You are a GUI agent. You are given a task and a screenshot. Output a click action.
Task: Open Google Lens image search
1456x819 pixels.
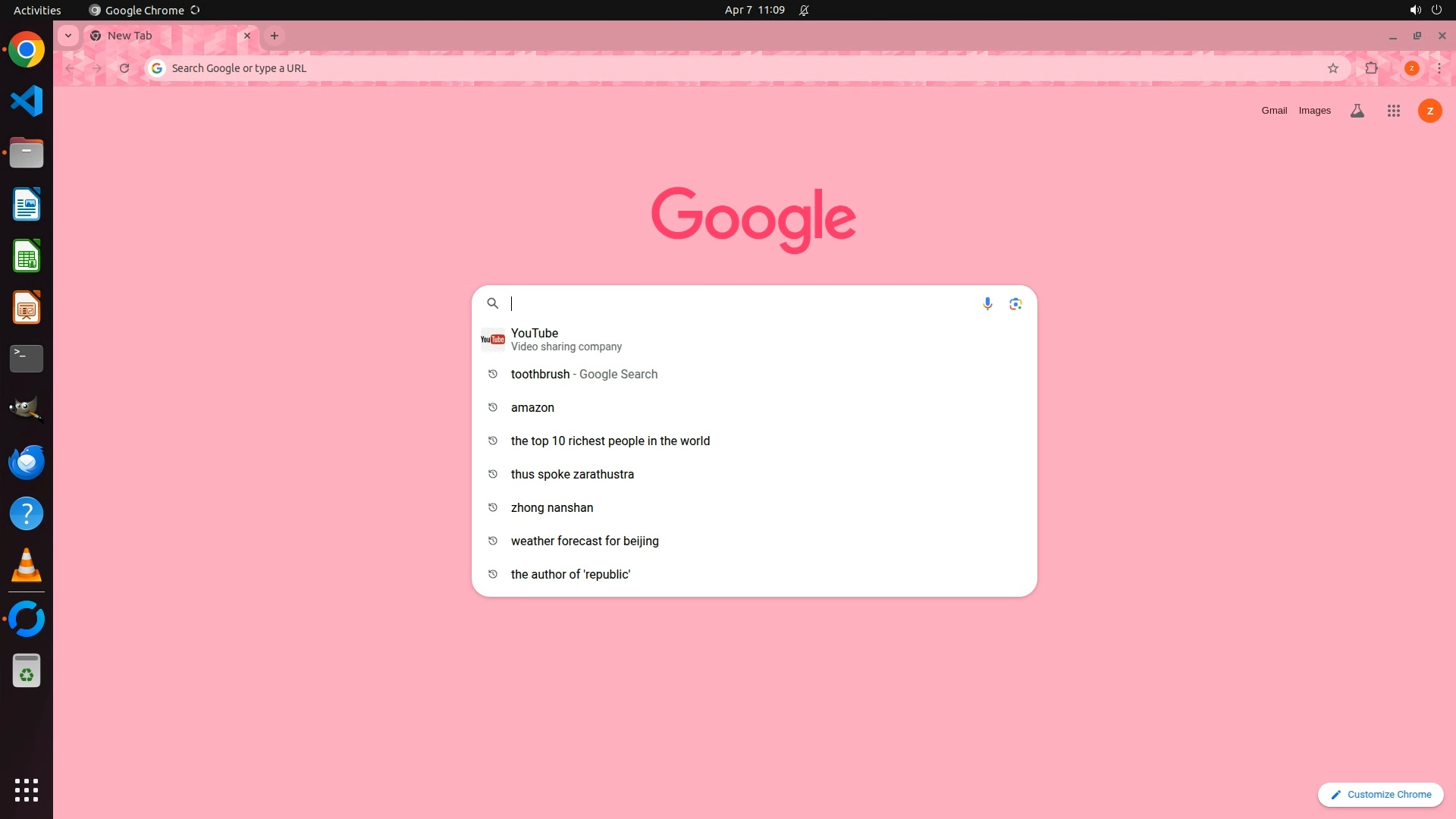[x=1015, y=304]
